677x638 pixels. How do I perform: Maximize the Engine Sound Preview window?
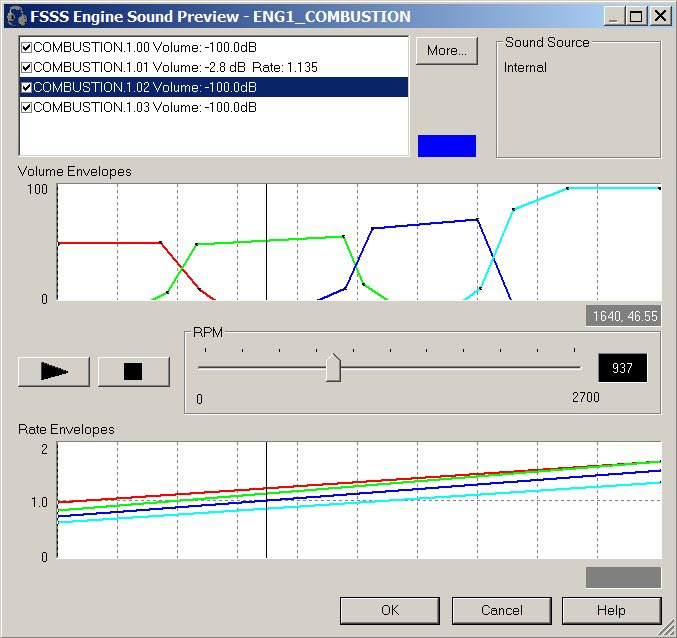pyautogui.click(x=636, y=16)
